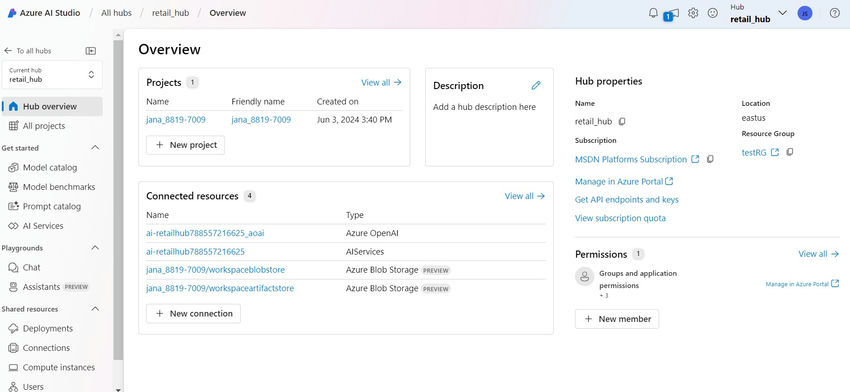The width and height of the screenshot is (850, 392).
Task: Open the announcements megaphone icon
Action: (x=672, y=14)
